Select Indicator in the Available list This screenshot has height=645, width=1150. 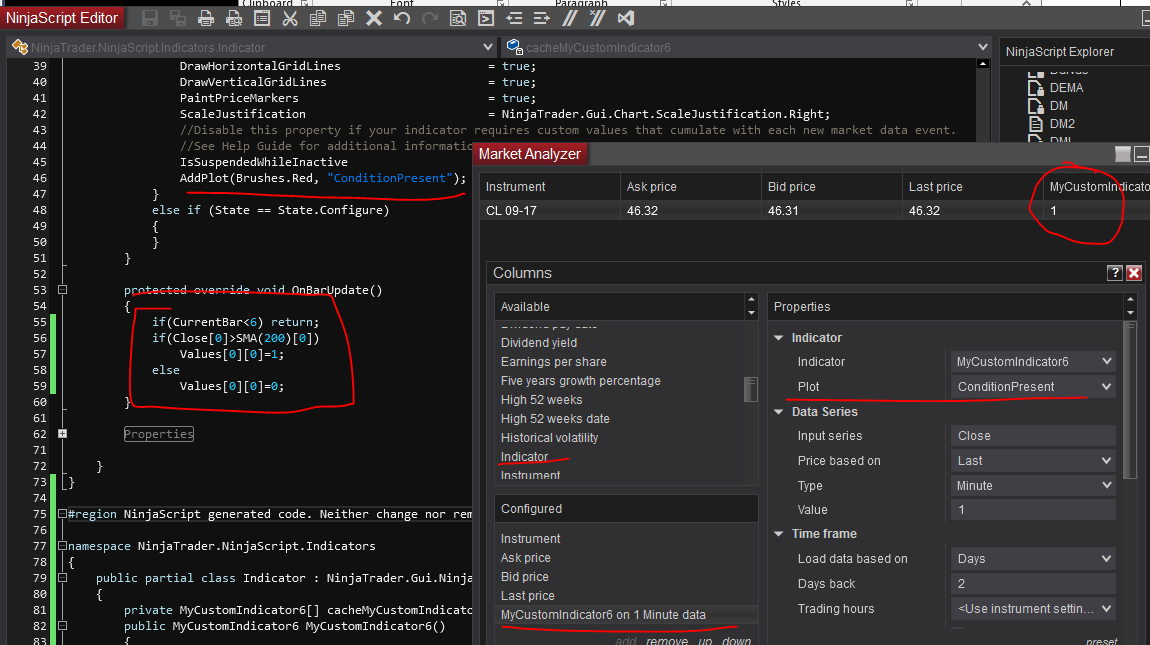[x=524, y=457]
